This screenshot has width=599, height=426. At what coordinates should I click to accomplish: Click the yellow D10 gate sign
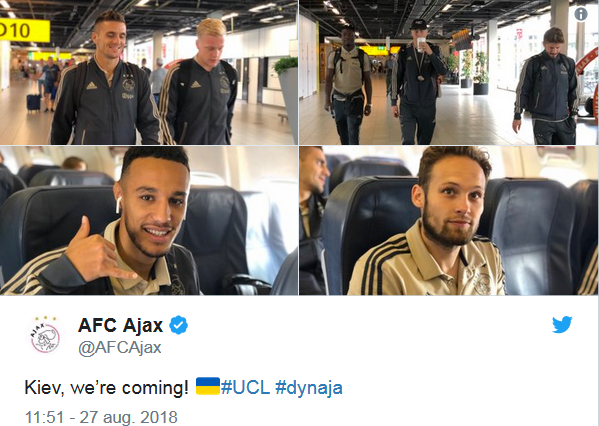(24, 30)
